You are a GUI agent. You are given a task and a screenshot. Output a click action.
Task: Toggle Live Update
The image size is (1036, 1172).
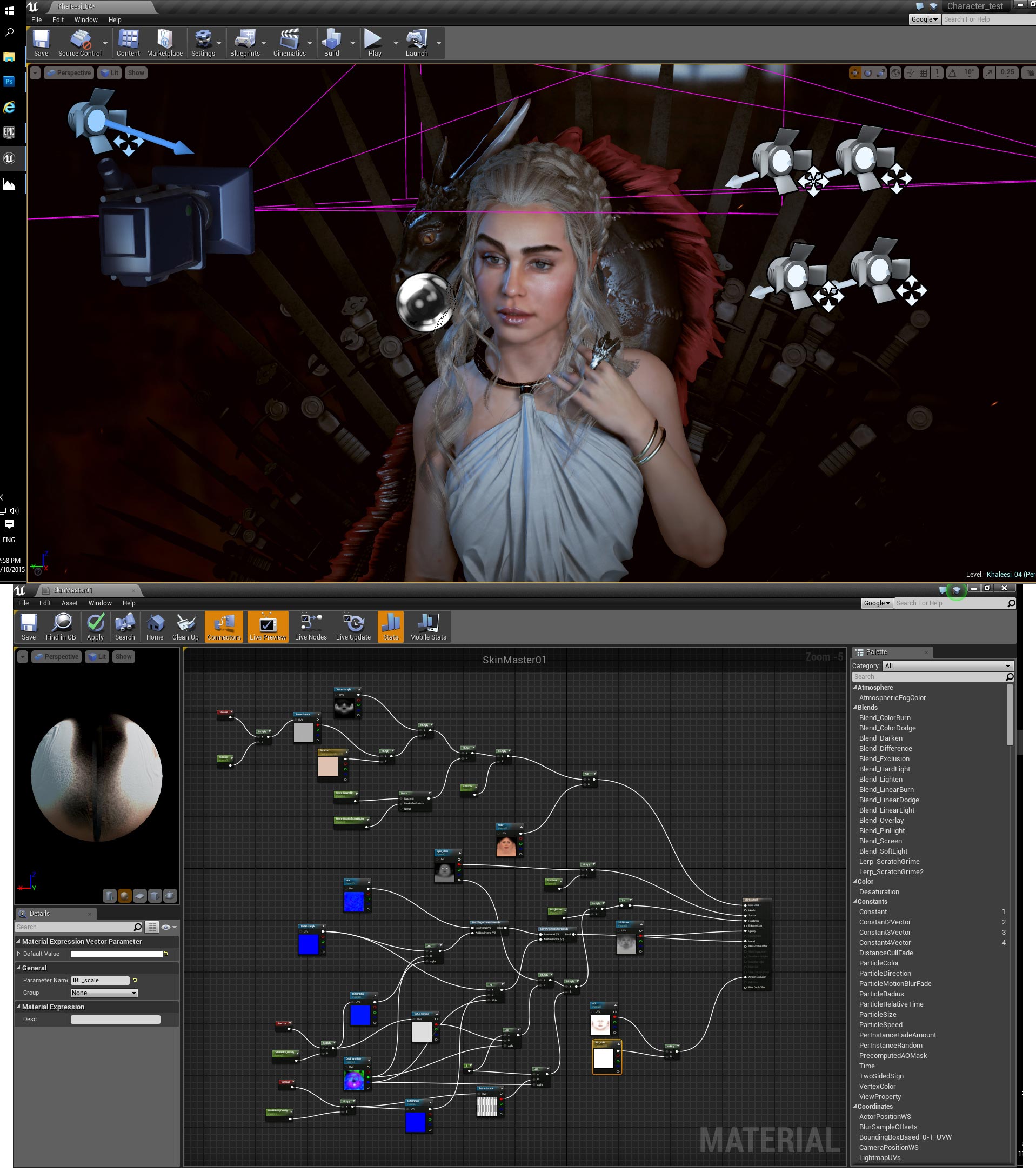[x=353, y=627]
